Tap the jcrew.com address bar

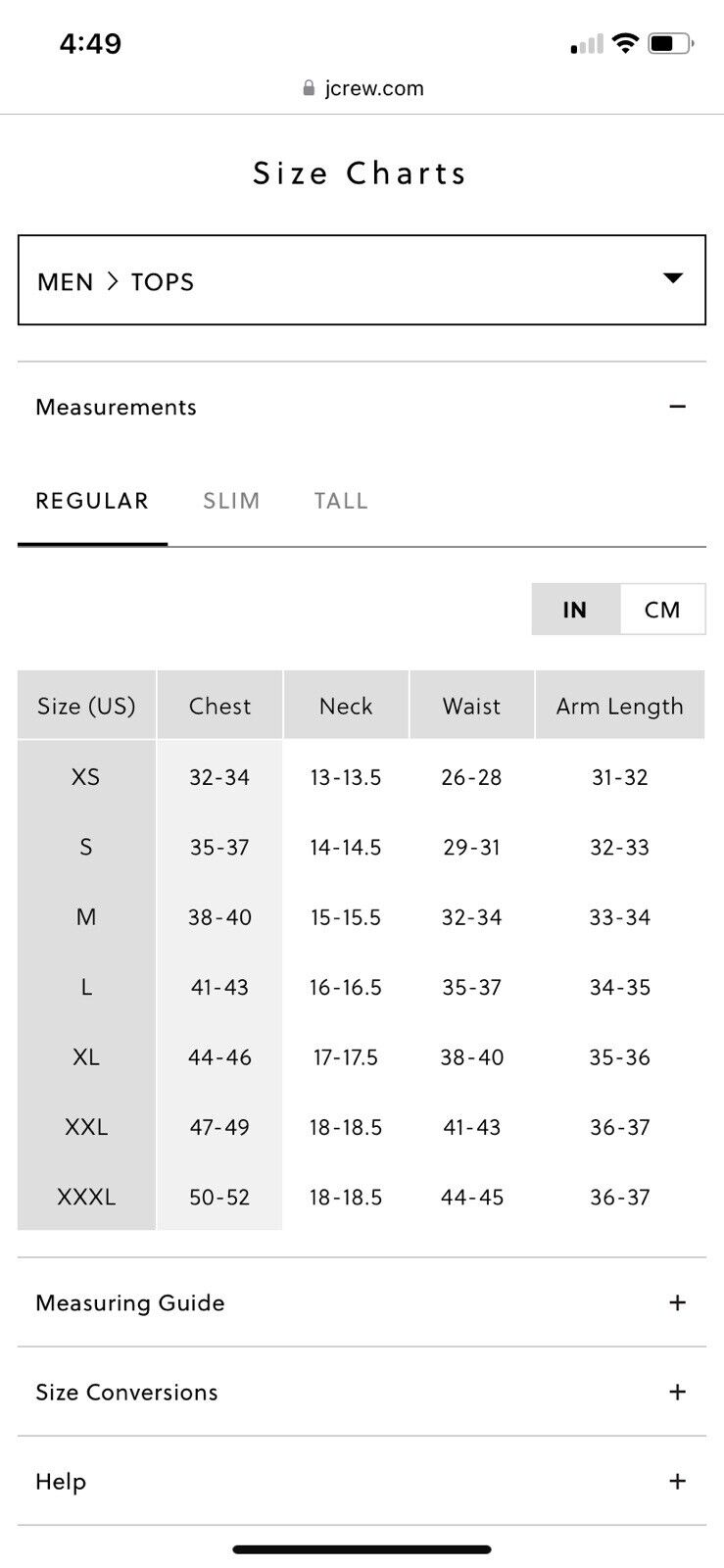tap(362, 88)
